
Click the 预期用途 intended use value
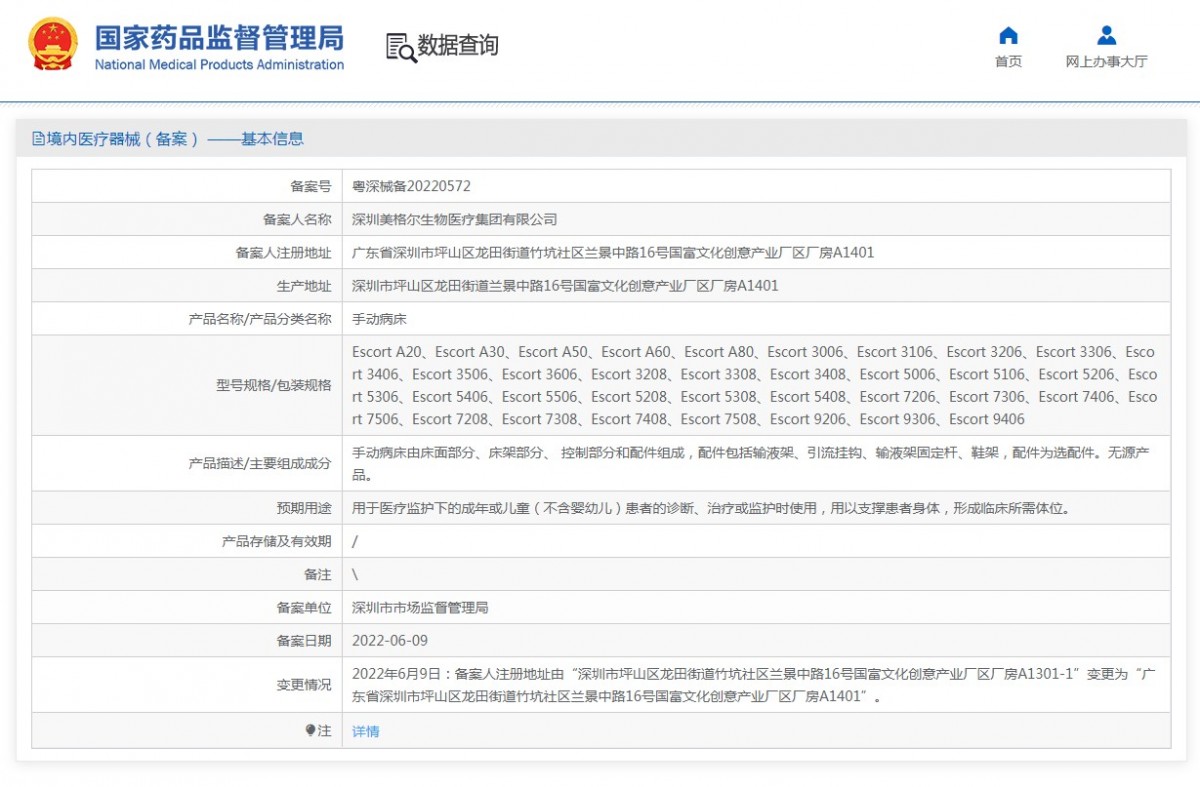click(712, 508)
